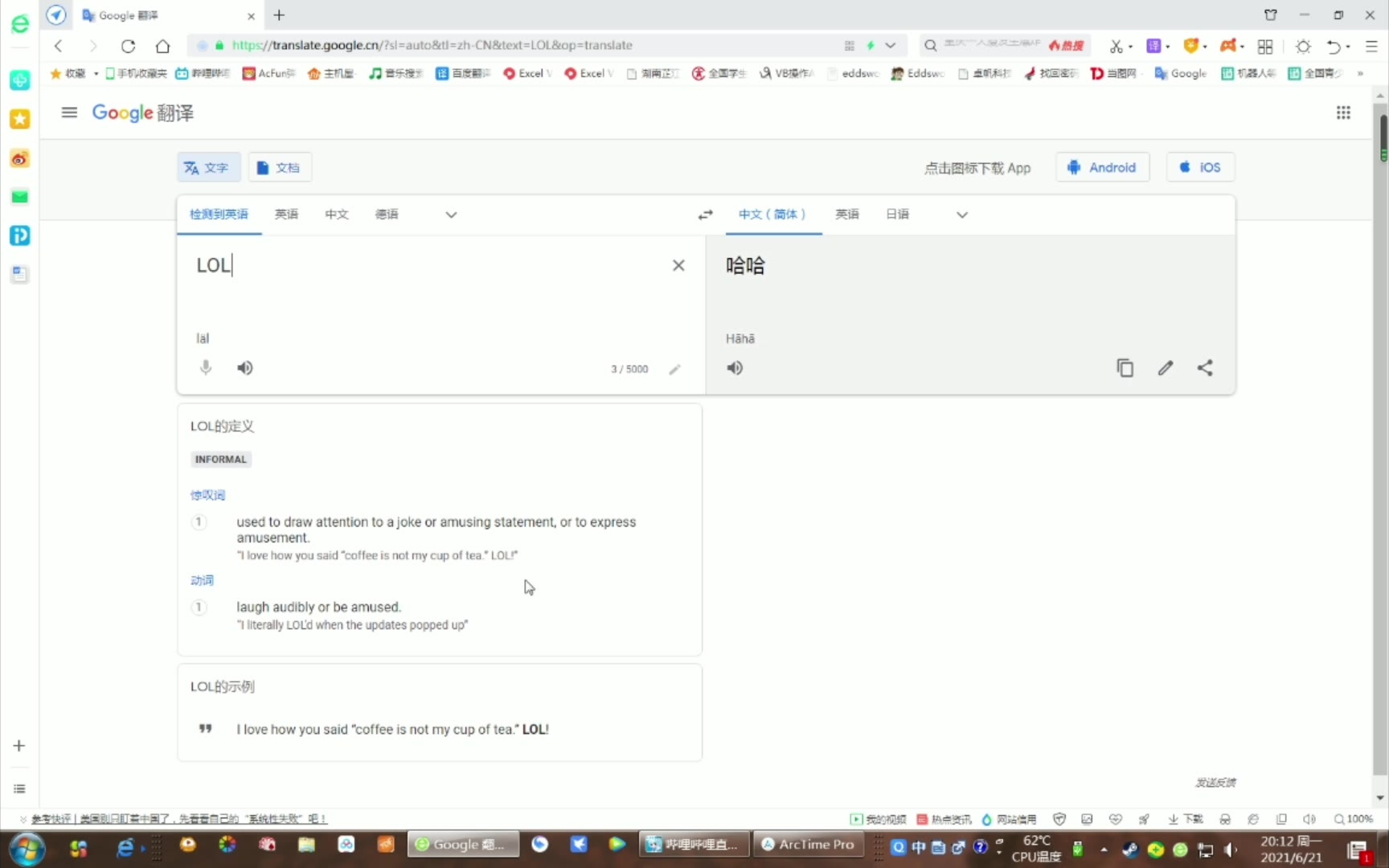
Task: Expand more target languages
Action: click(x=961, y=215)
